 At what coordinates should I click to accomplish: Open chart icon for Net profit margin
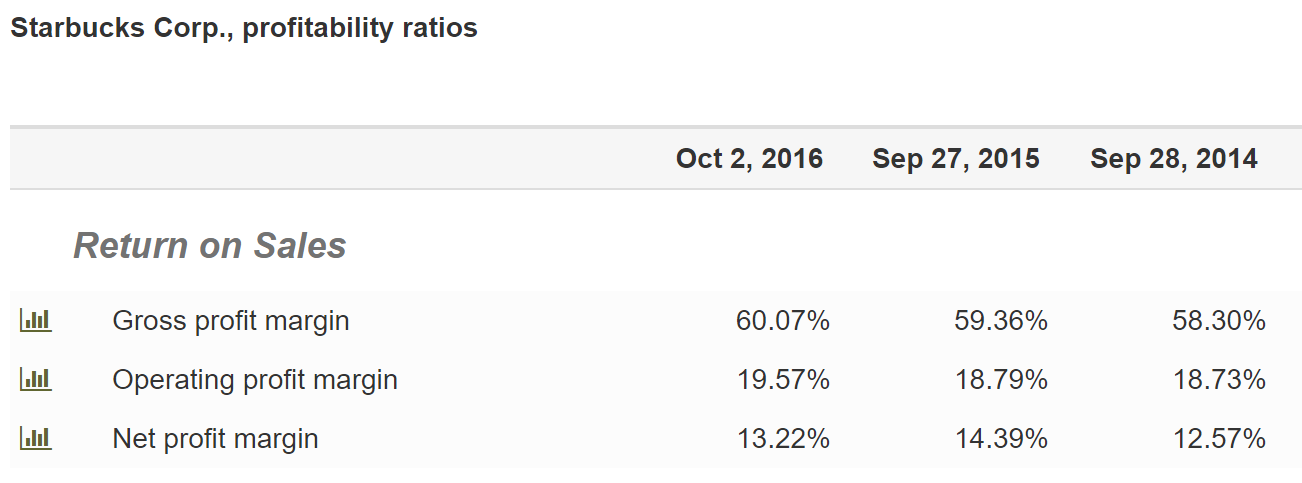tap(35, 438)
